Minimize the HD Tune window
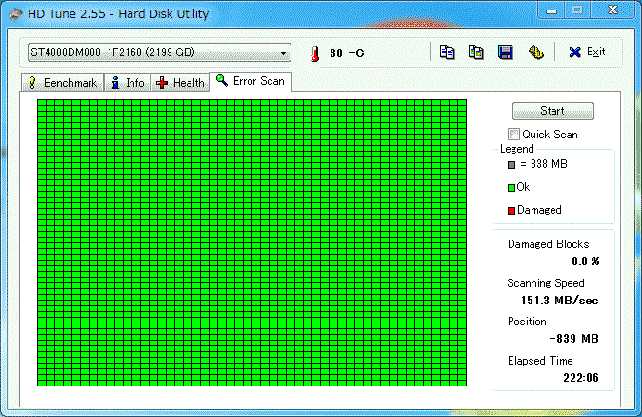This screenshot has height=417, width=642. pyautogui.click(x=551, y=11)
